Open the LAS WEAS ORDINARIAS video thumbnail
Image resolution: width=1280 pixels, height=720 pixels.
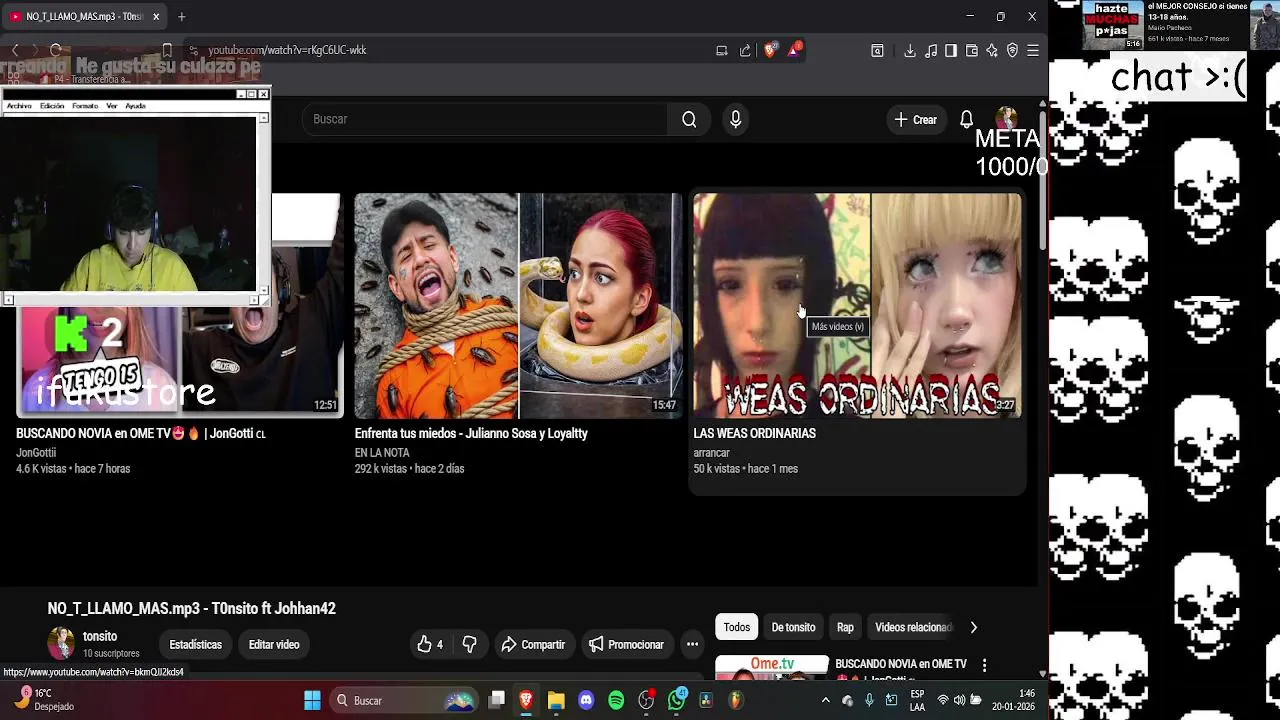(857, 306)
